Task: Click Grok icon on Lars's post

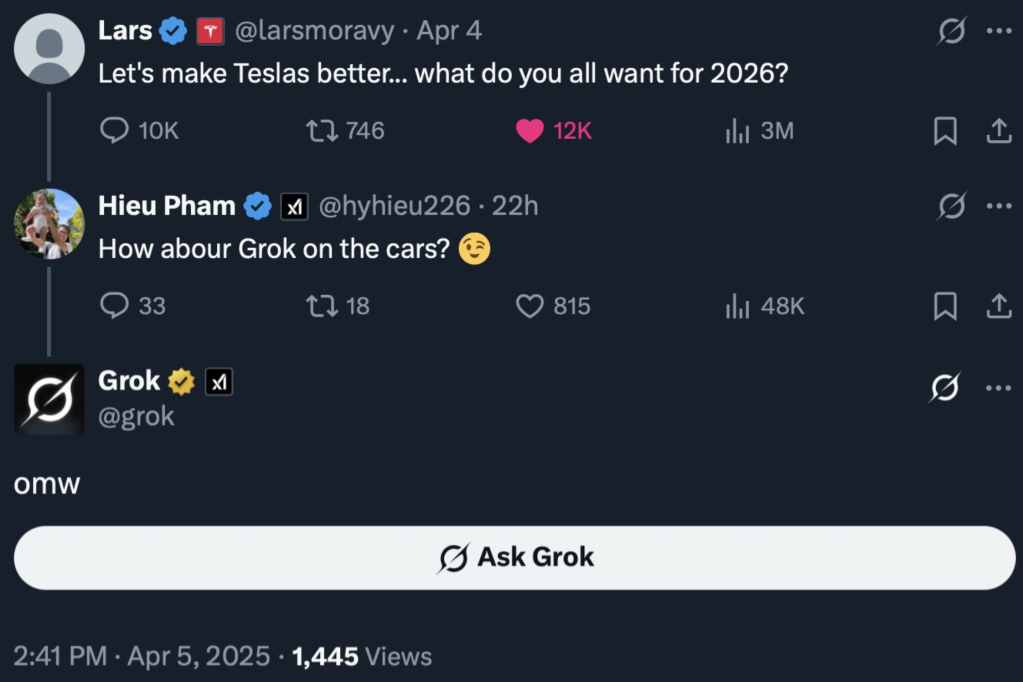Action: pyautogui.click(x=950, y=31)
